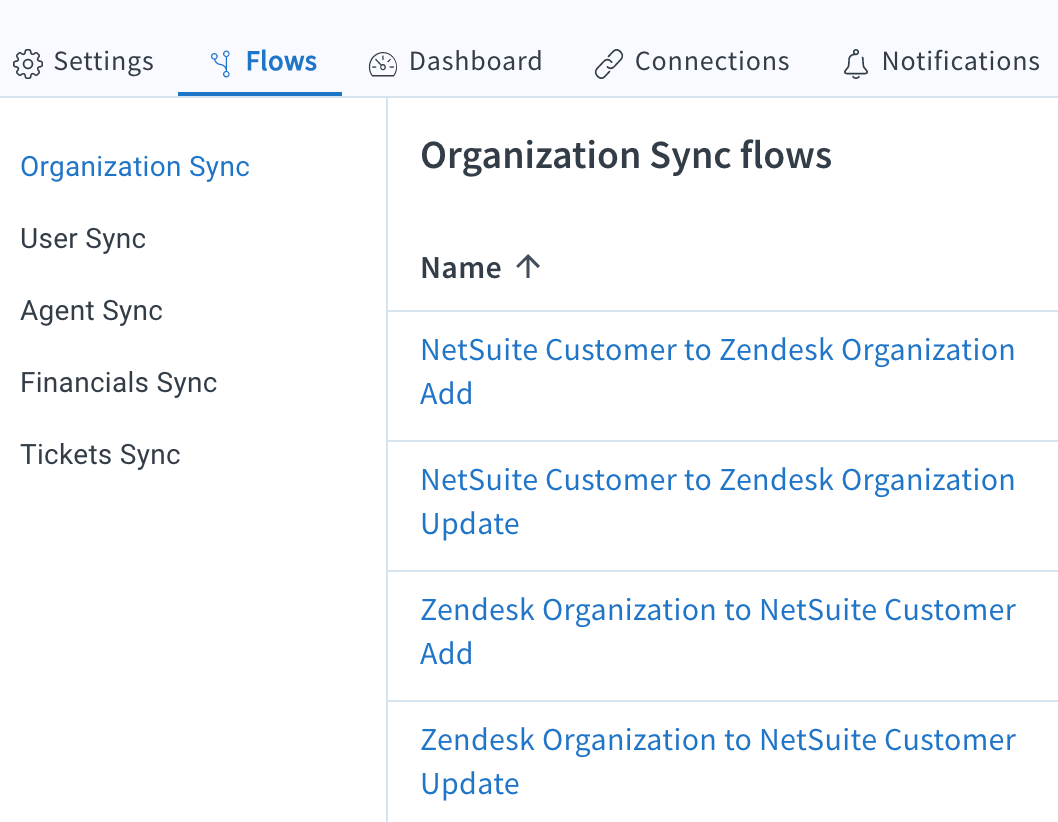This screenshot has width=1058, height=822.
Task: Open NetSuite Customer to Zendesk Organization Add flow
Action: click(x=718, y=371)
